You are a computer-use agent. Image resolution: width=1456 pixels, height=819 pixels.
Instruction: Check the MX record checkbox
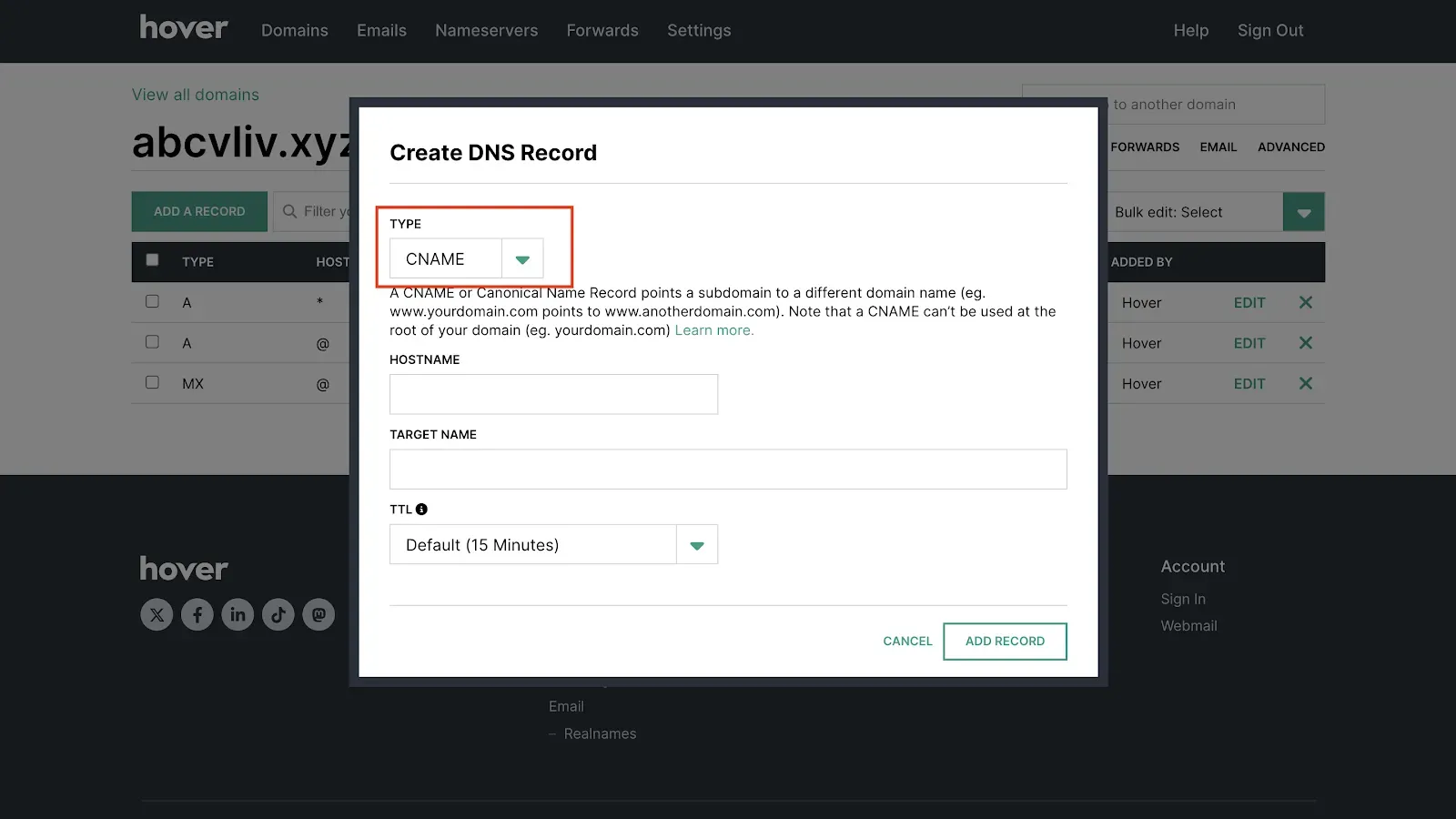pyautogui.click(x=152, y=382)
